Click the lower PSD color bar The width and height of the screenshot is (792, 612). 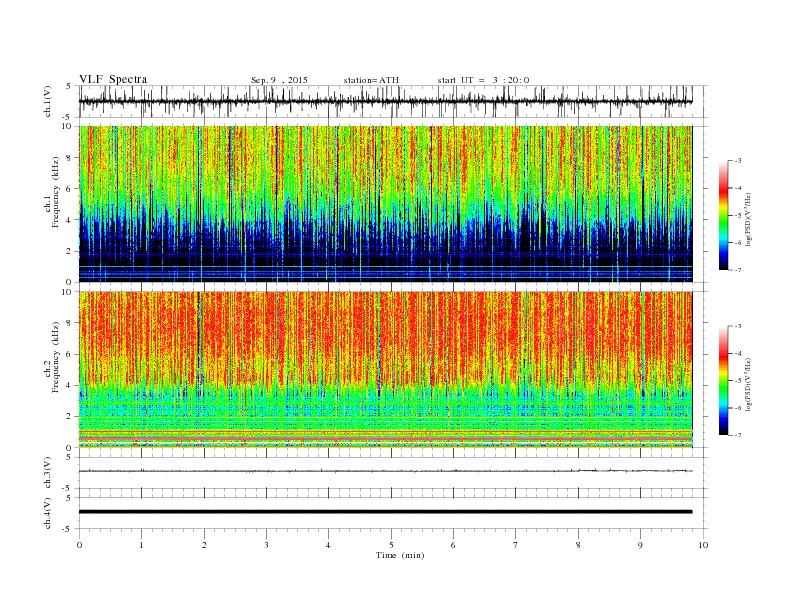(x=724, y=380)
